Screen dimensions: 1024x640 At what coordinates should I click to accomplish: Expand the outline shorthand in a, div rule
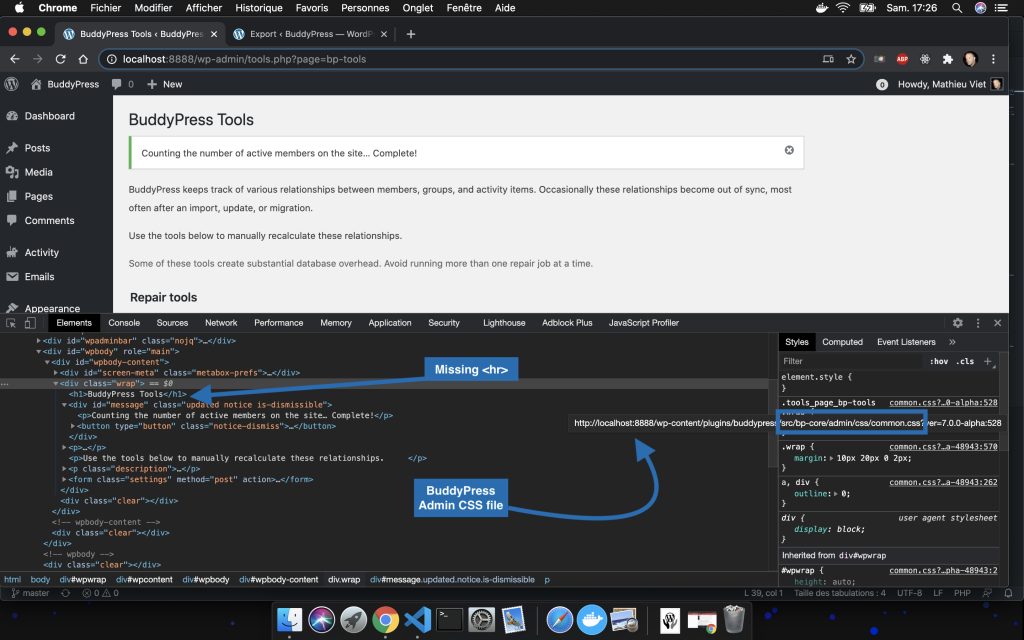click(x=836, y=494)
